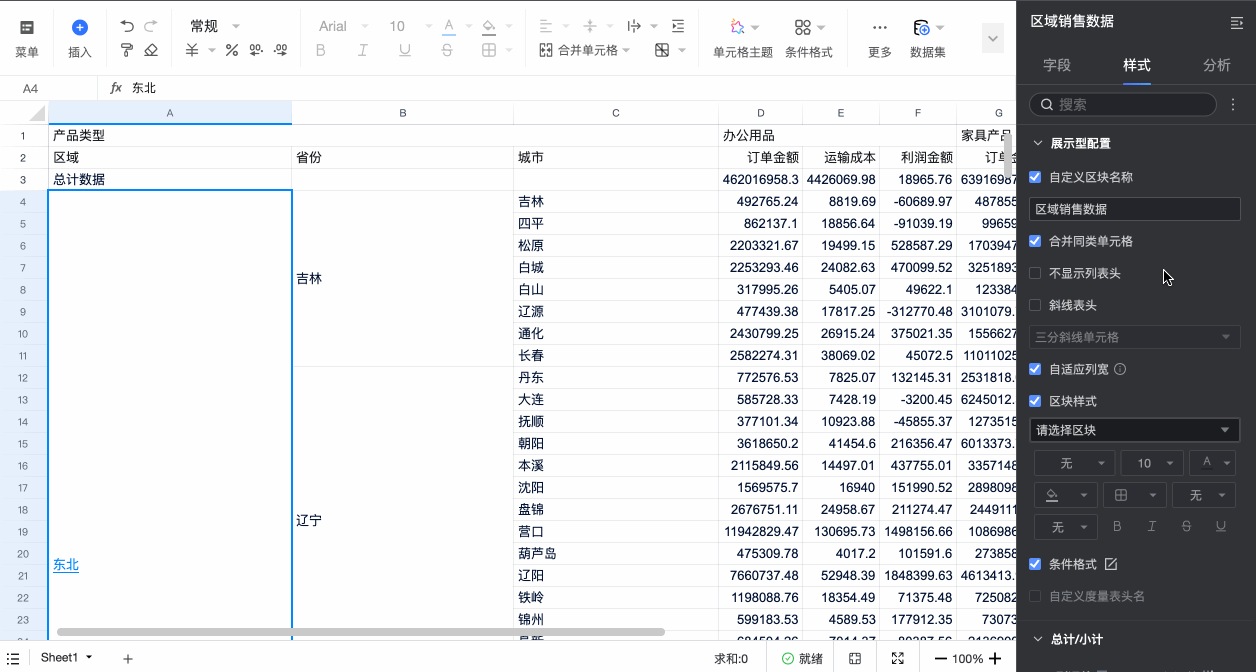Decrease decimal places
The width and height of the screenshot is (1256, 672).
(256, 50)
